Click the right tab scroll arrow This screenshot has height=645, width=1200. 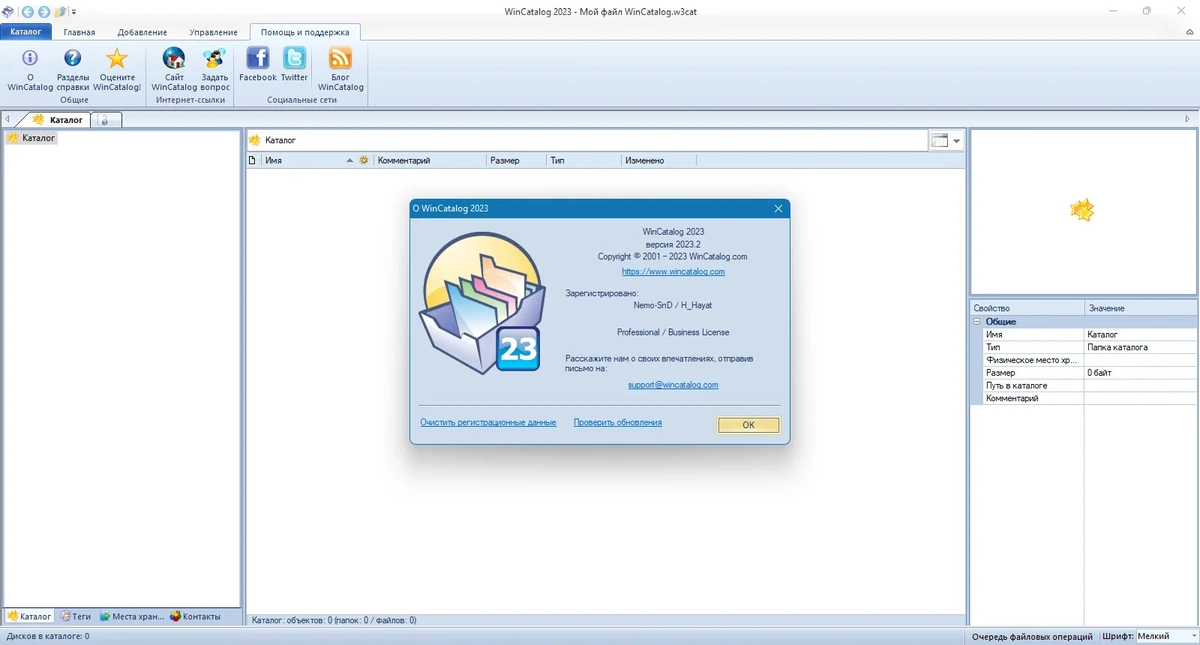[x=1188, y=119]
